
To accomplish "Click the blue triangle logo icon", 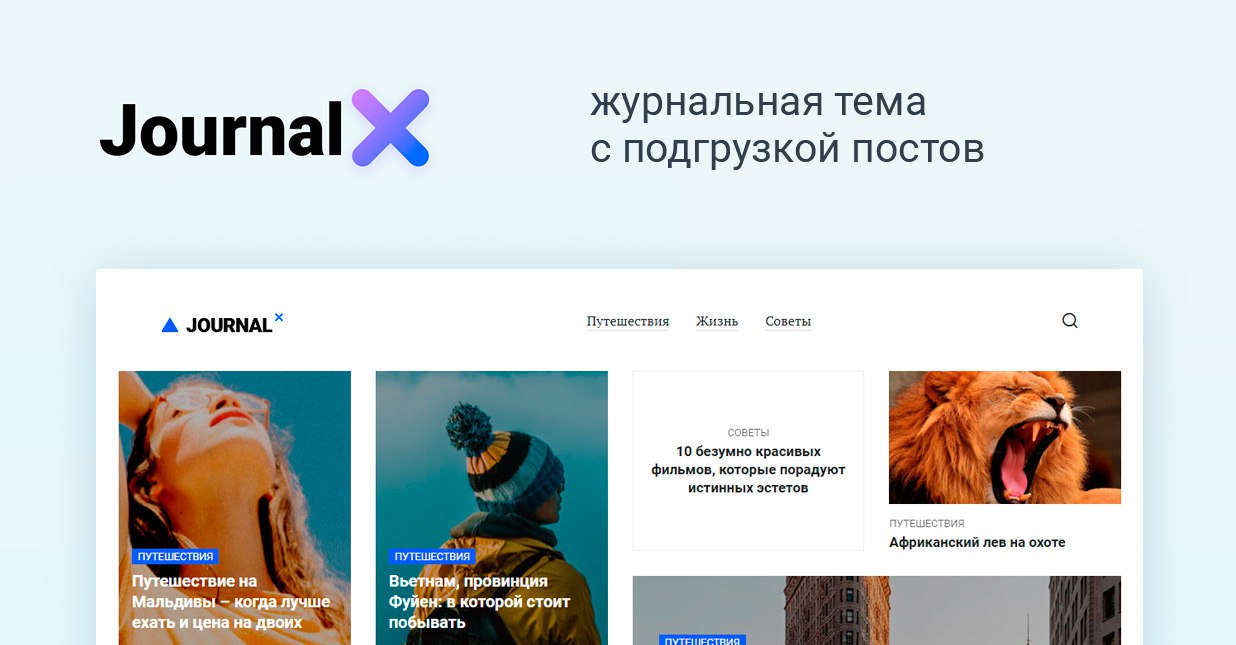I will [170, 325].
